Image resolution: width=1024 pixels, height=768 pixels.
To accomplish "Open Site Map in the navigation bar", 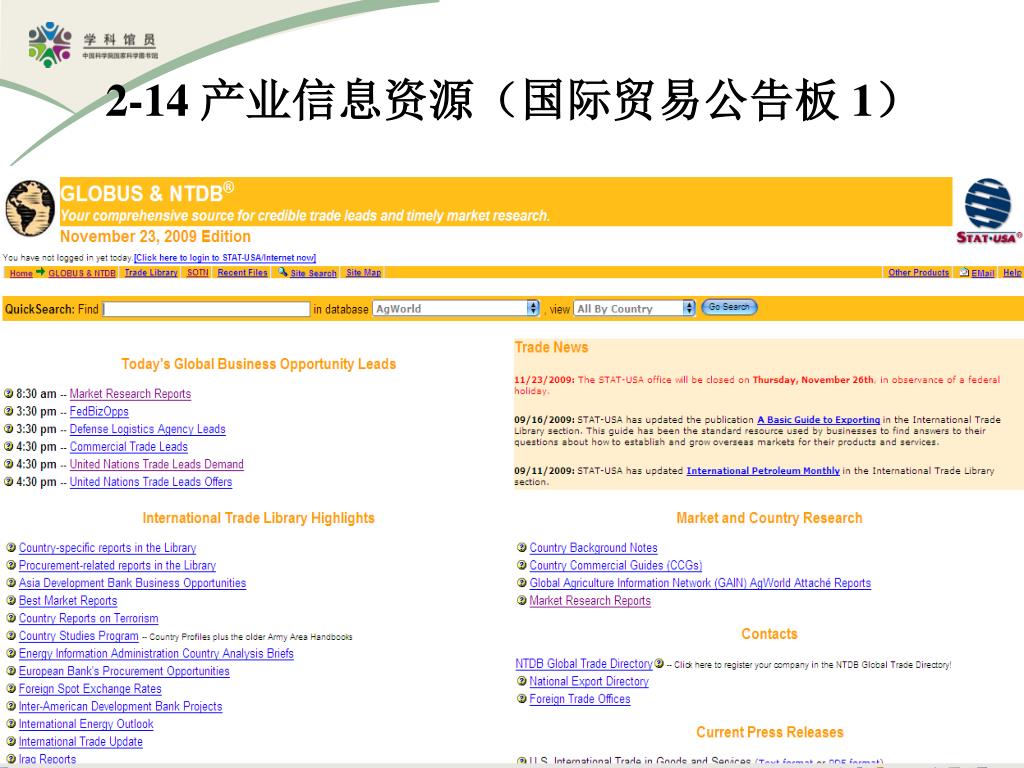I will (364, 272).
